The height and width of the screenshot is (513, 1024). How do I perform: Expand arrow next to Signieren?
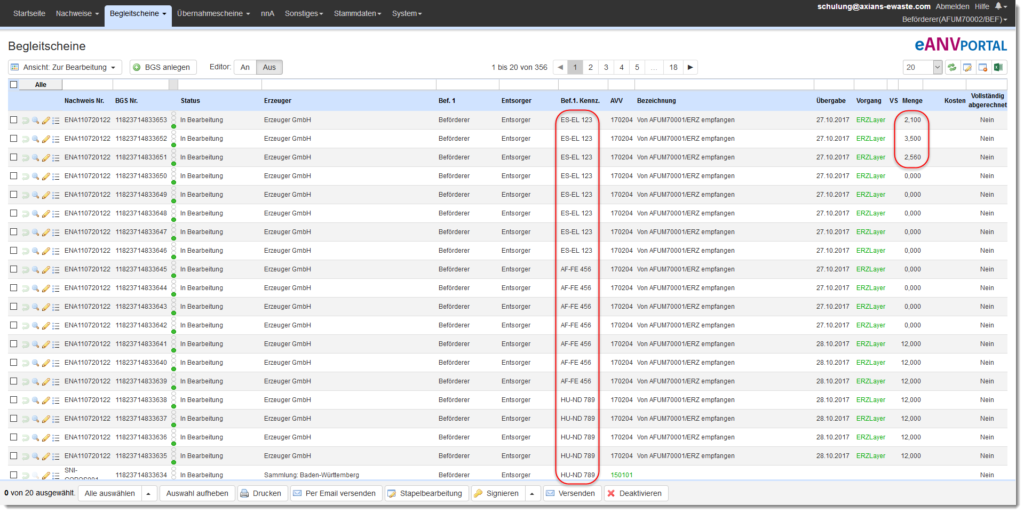[x=532, y=493]
